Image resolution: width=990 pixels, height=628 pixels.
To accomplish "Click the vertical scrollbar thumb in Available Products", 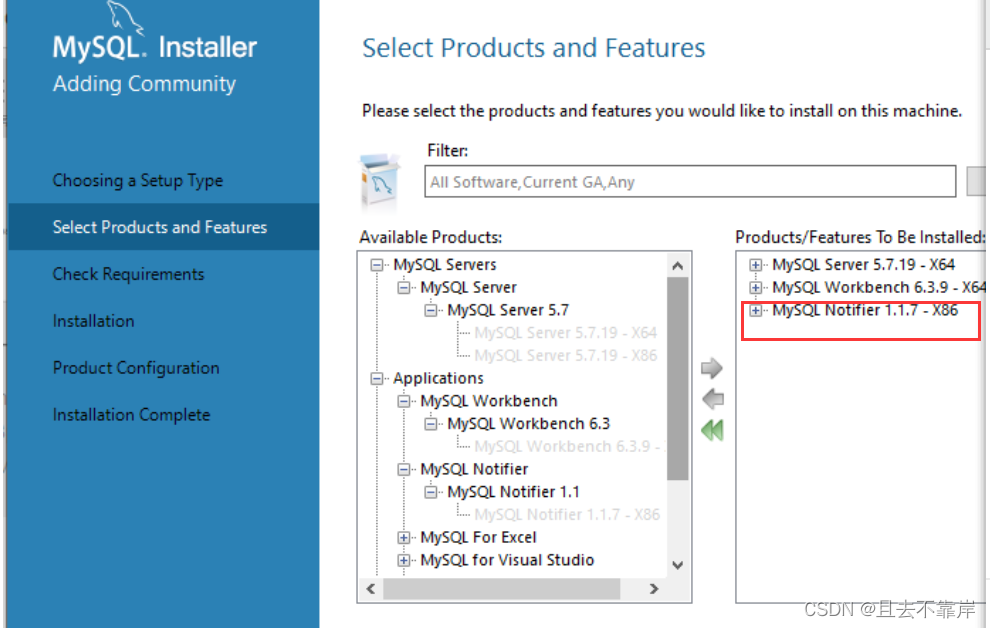I will pyautogui.click(x=677, y=379).
